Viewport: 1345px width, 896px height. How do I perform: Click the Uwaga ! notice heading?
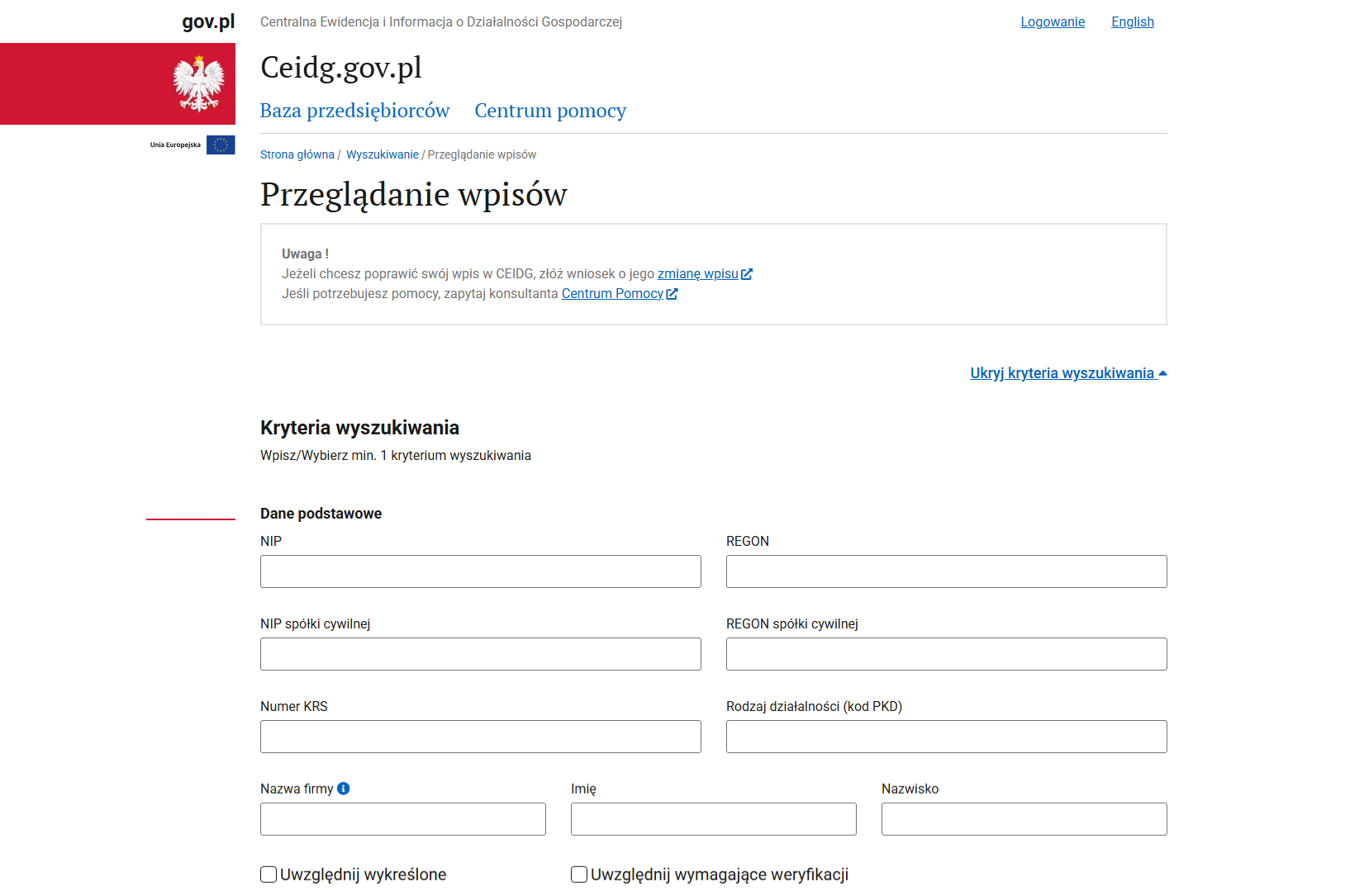click(x=305, y=254)
